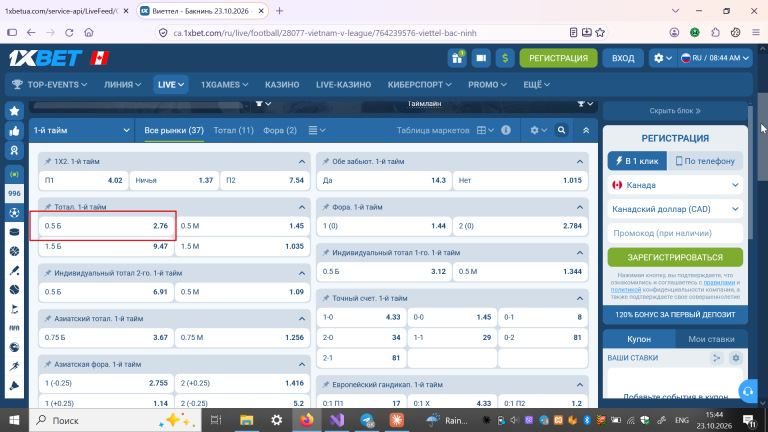Select the 0.5 Б total odds 2.76

[106, 226]
